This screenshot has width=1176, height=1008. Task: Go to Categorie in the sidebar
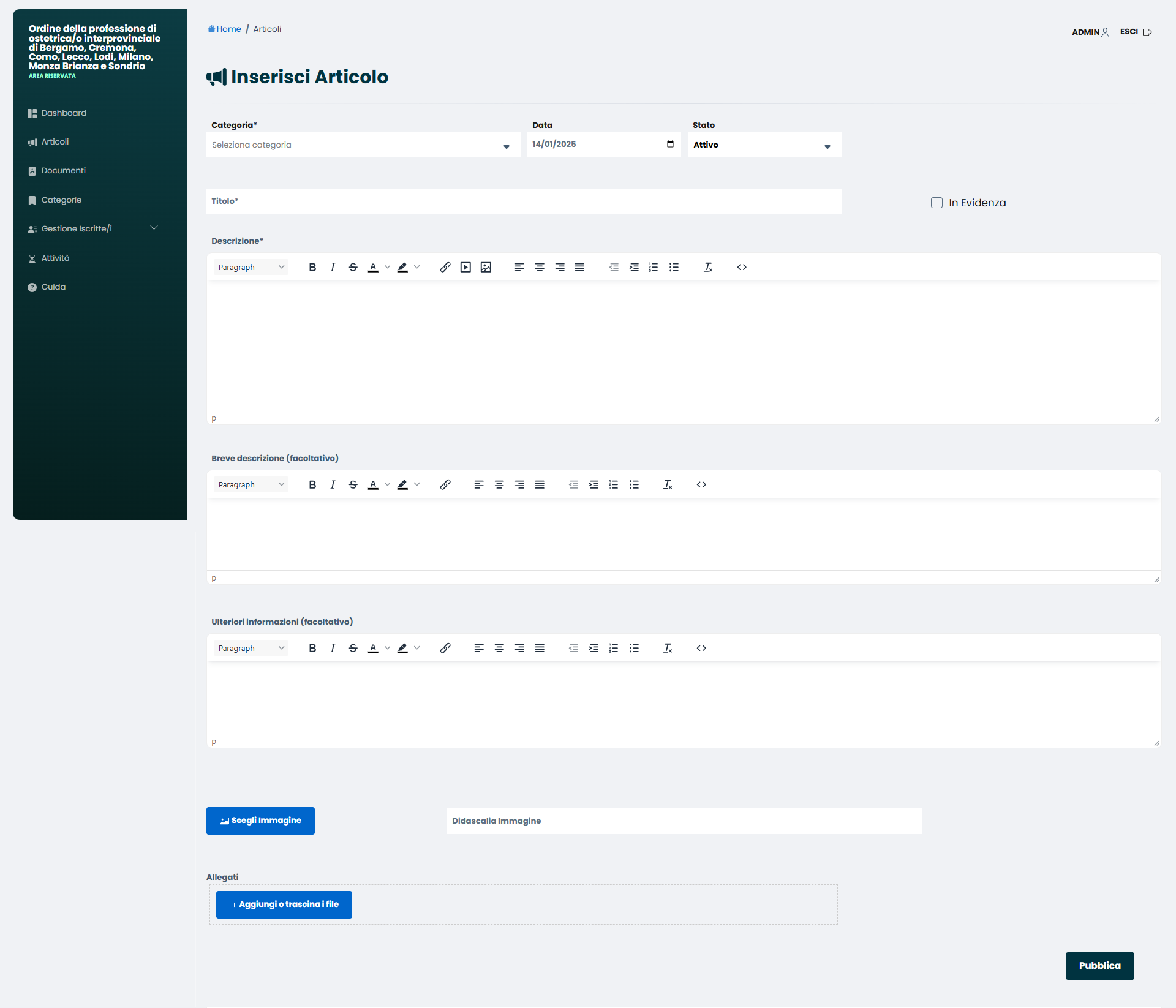click(61, 200)
